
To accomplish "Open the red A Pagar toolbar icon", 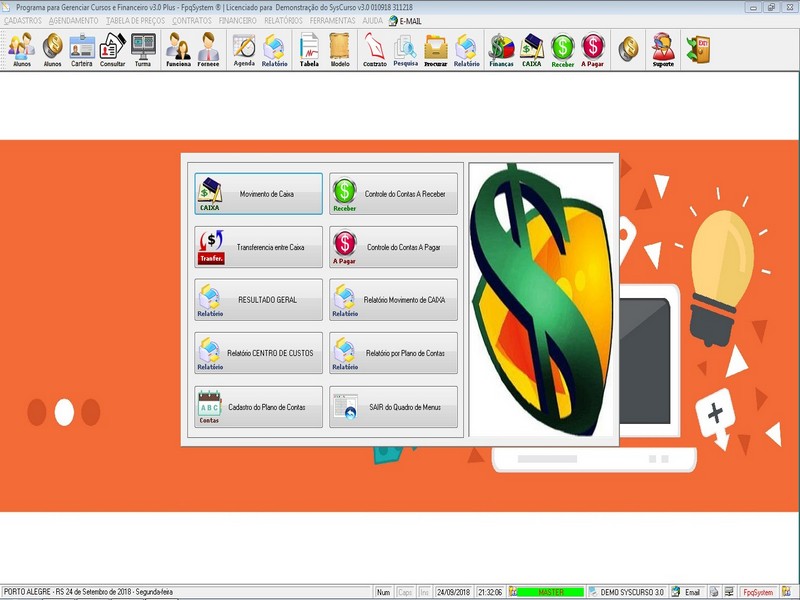I will (592, 49).
